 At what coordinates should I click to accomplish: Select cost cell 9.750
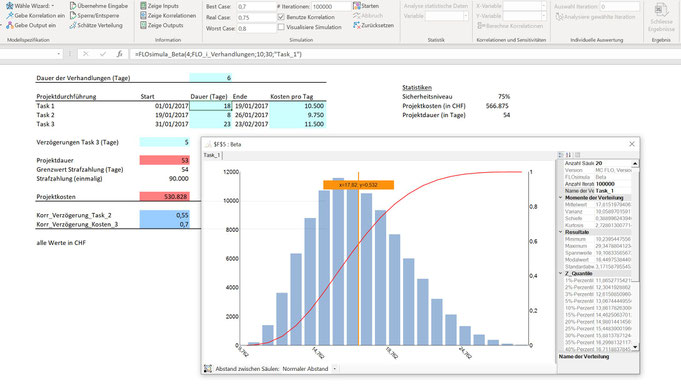point(298,115)
